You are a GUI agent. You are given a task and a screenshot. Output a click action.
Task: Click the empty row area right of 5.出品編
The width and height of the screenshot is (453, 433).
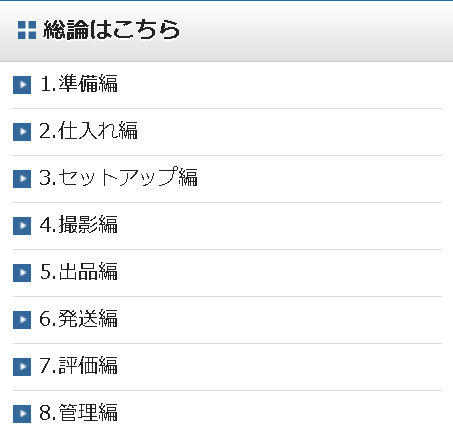280,273
